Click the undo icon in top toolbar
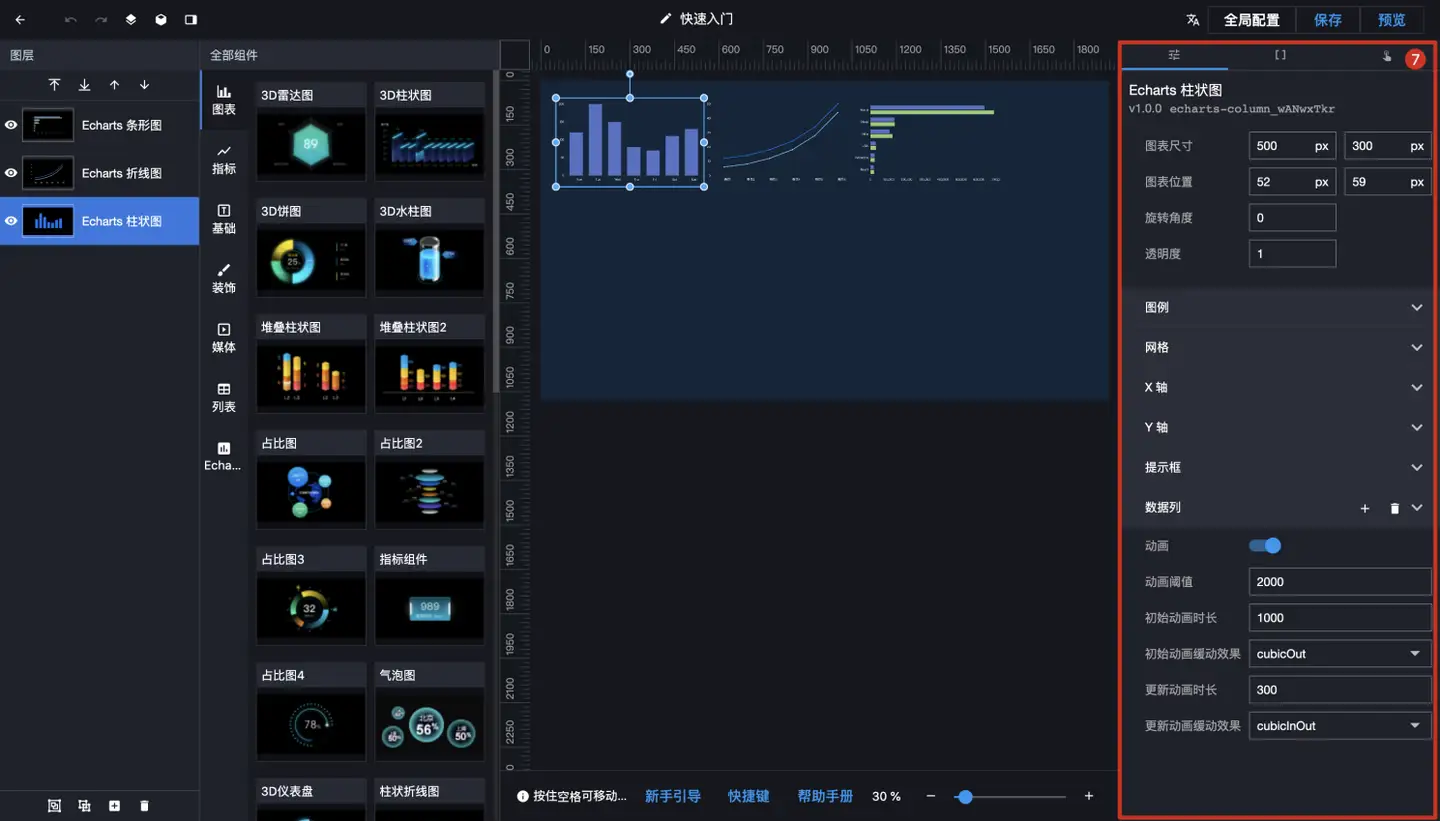Screen dimensions: 1440x821 (x=70, y=20)
